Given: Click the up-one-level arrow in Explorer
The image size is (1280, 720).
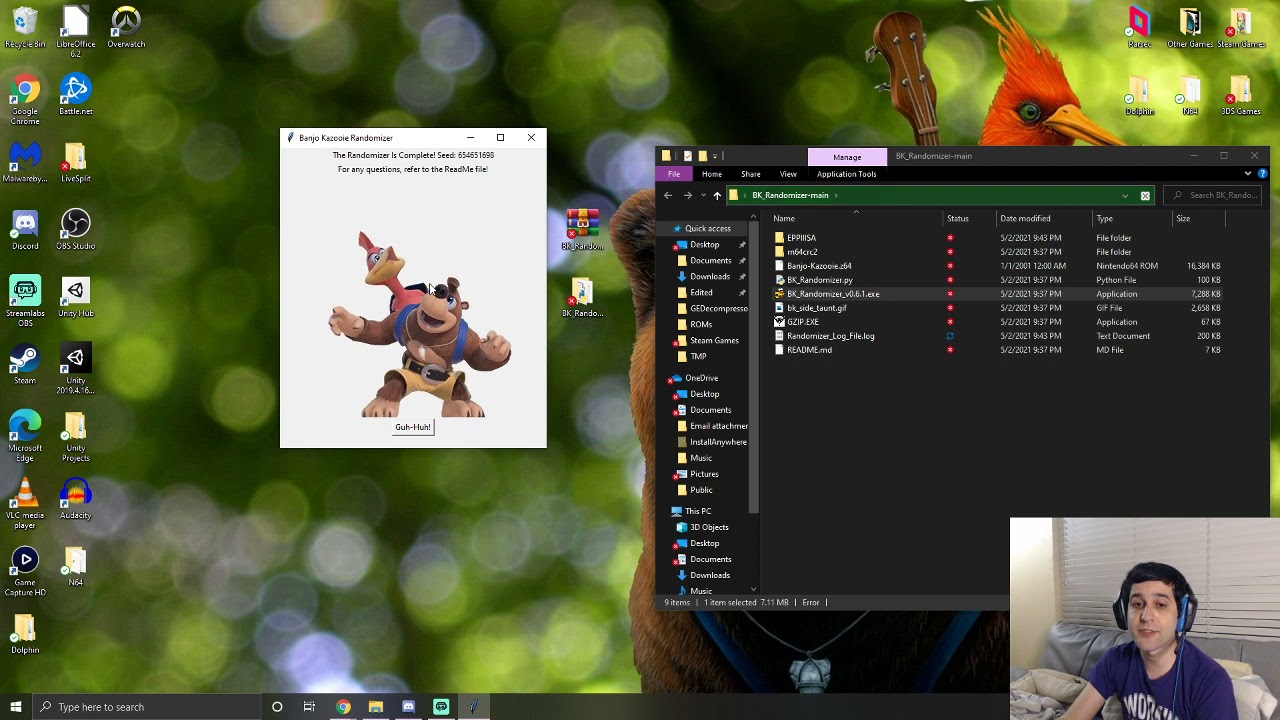Looking at the screenshot, I should pos(717,195).
